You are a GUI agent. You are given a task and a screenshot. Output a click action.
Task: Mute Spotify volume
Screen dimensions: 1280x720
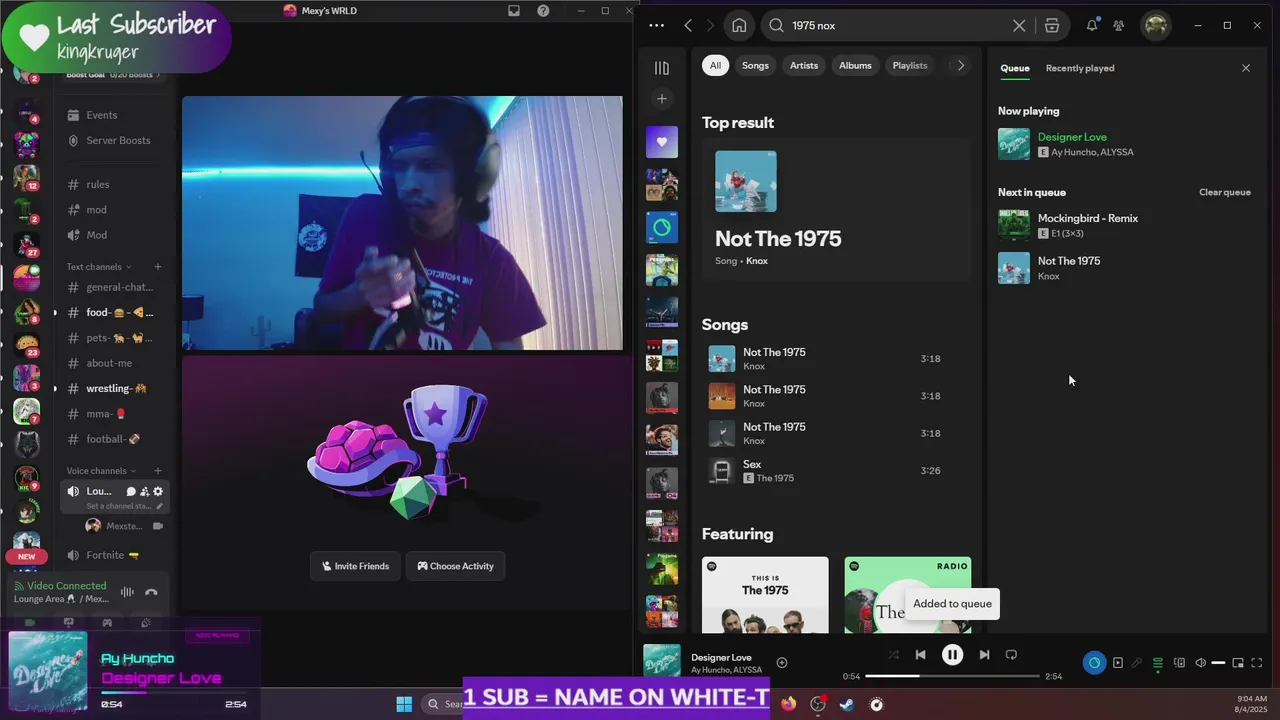pyautogui.click(x=1201, y=663)
